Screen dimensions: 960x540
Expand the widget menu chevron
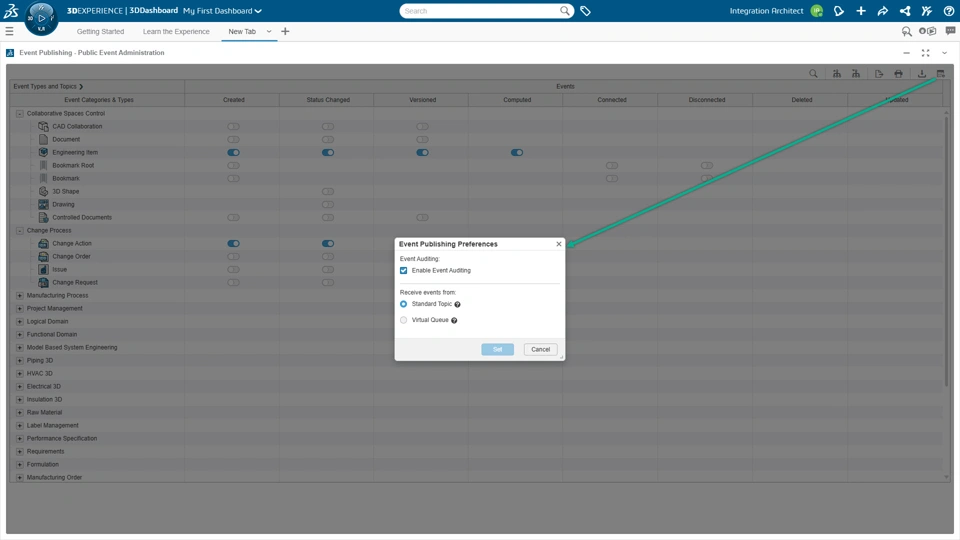(944, 53)
